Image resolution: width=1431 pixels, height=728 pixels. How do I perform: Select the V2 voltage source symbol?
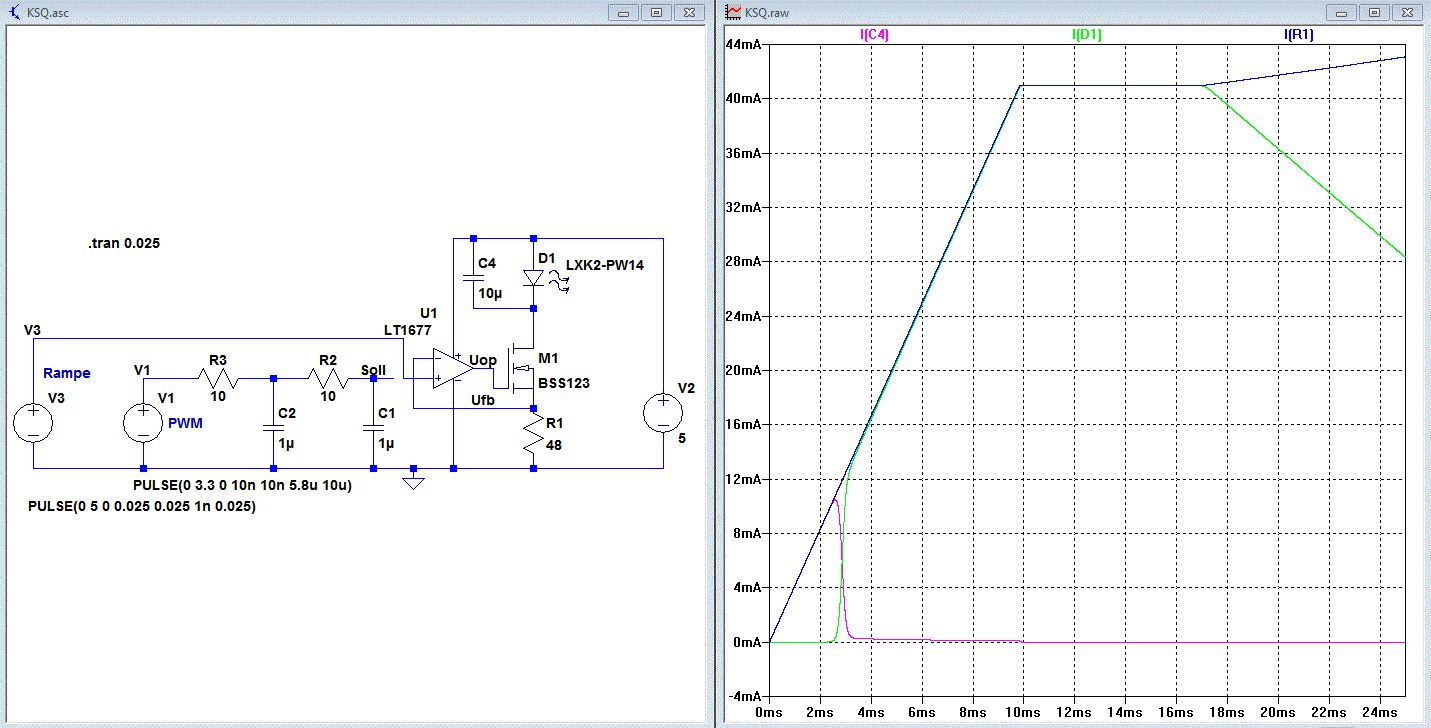click(663, 414)
